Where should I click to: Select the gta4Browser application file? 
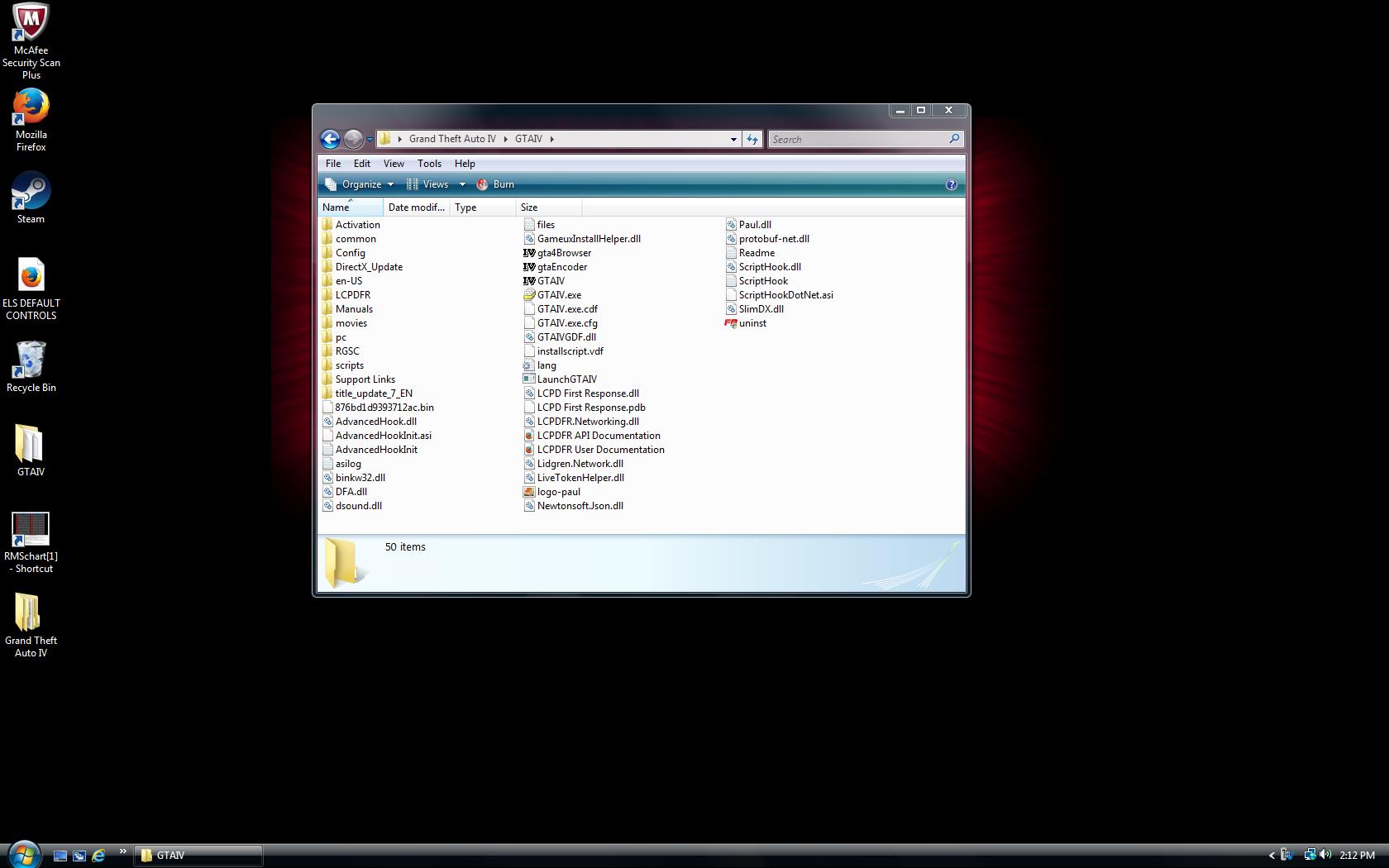coord(557,253)
